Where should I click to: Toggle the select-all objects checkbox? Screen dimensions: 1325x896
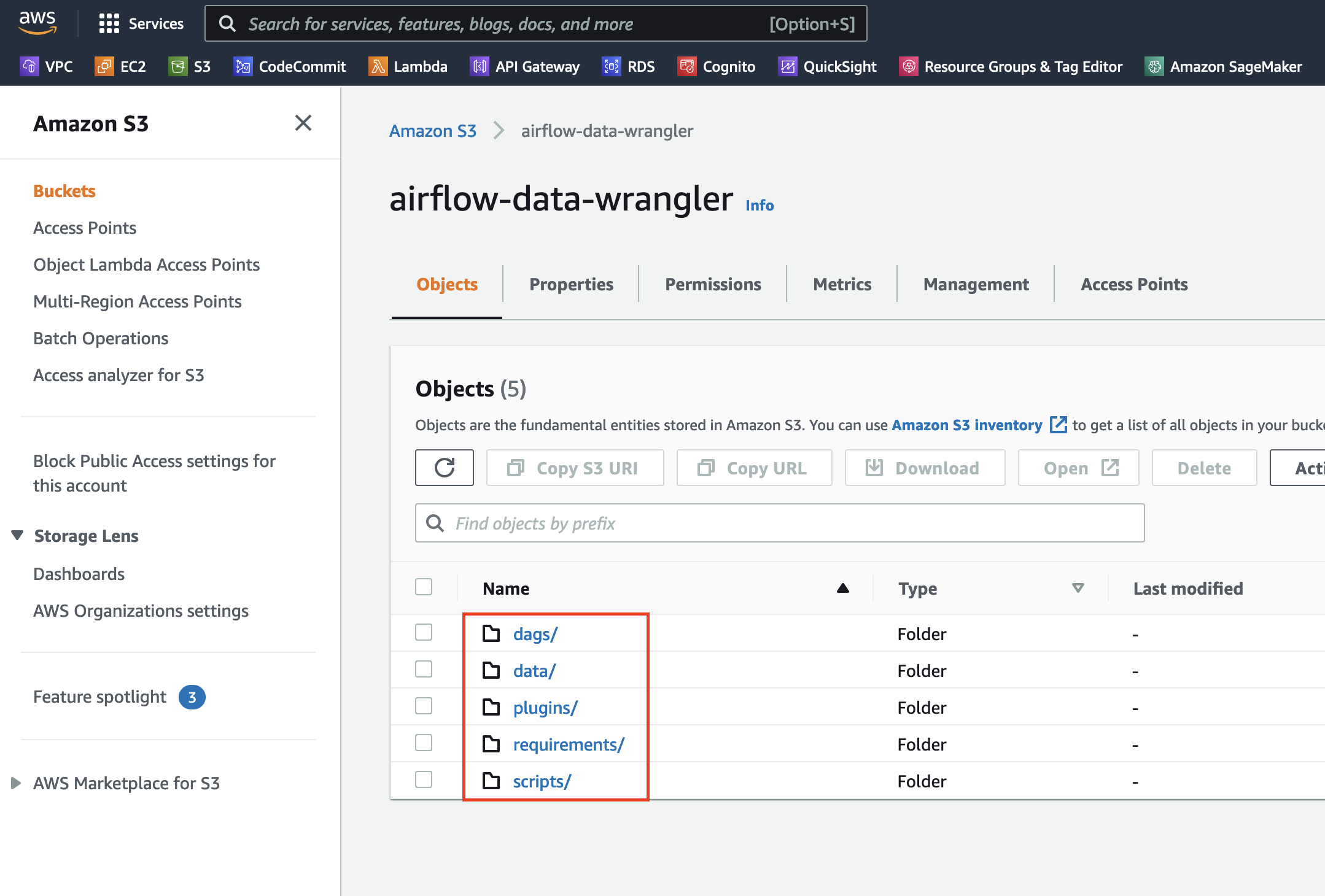click(424, 587)
